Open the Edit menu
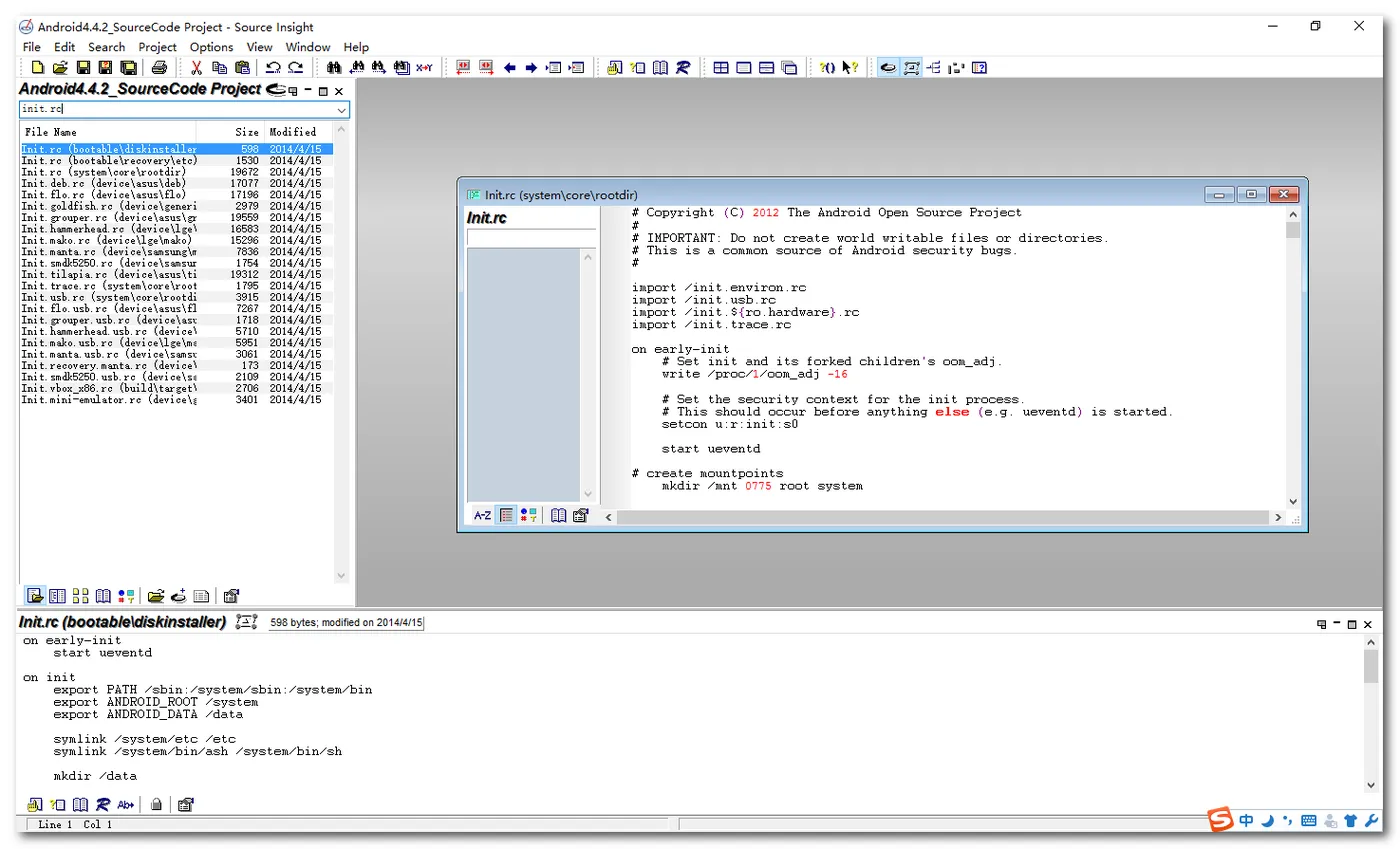The height and width of the screenshot is (849, 1400). click(x=65, y=47)
